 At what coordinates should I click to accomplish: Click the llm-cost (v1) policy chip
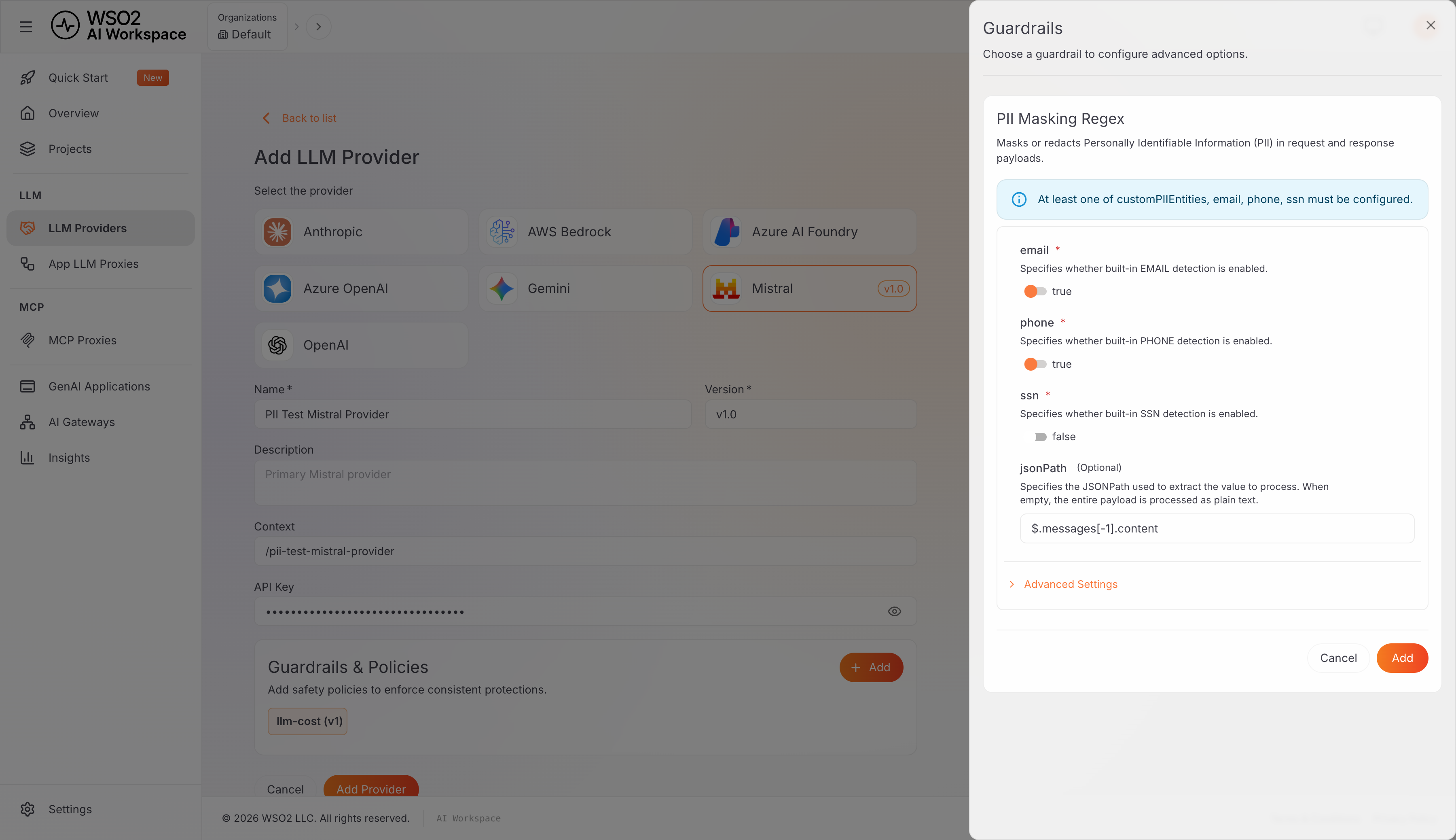tap(307, 721)
